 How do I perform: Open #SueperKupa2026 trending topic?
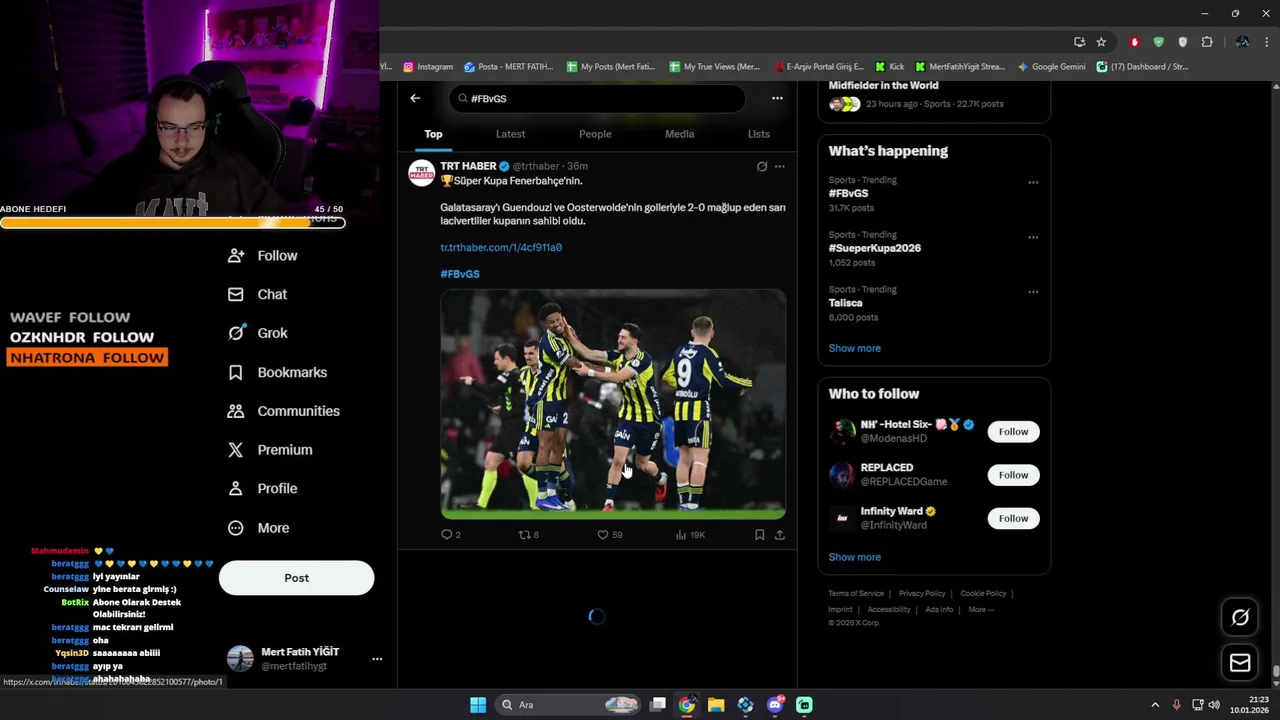tap(875, 248)
